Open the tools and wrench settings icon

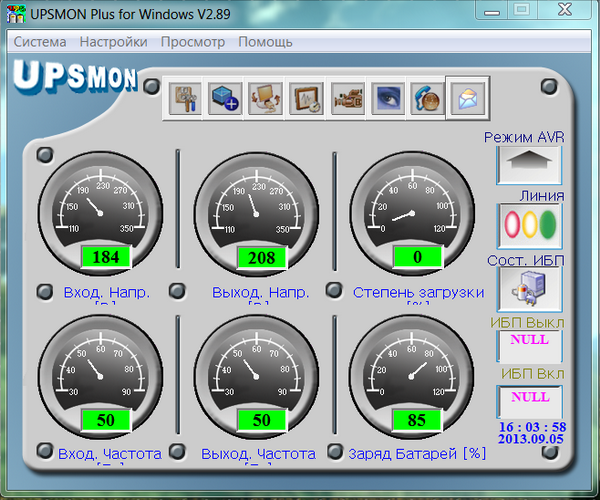(185, 99)
